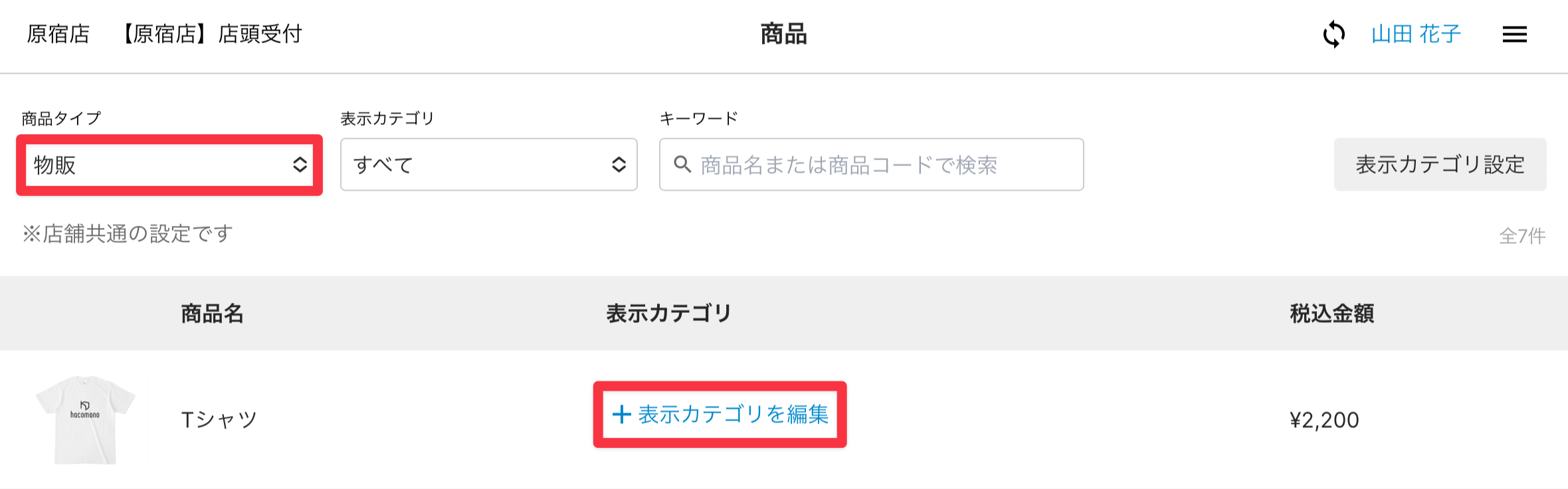Click the 全7件 result count
Viewport: 1568px width, 489px height.
pyautogui.click(x=1521, y=236)
